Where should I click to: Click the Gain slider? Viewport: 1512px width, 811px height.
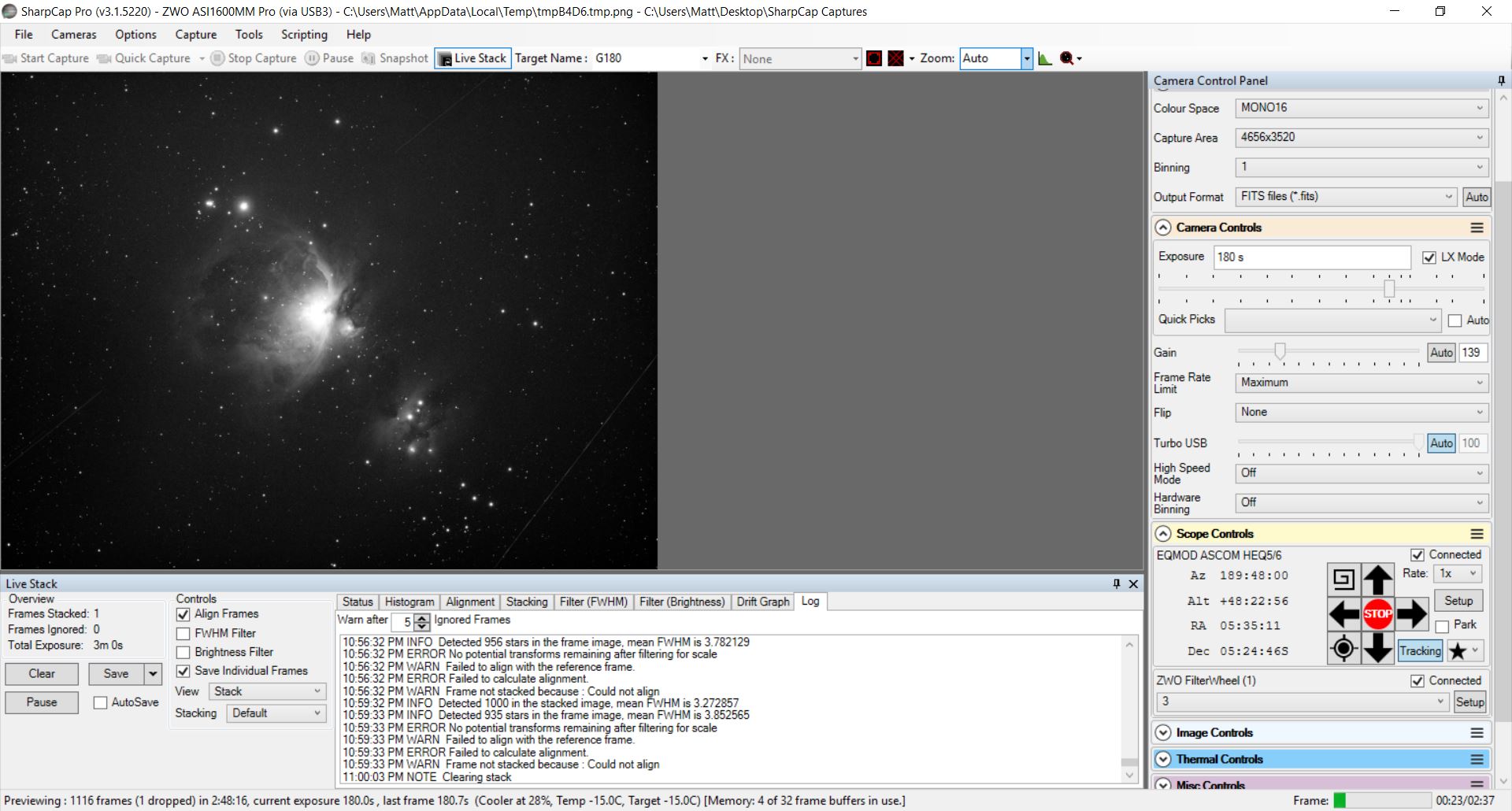pos(1329,352)
